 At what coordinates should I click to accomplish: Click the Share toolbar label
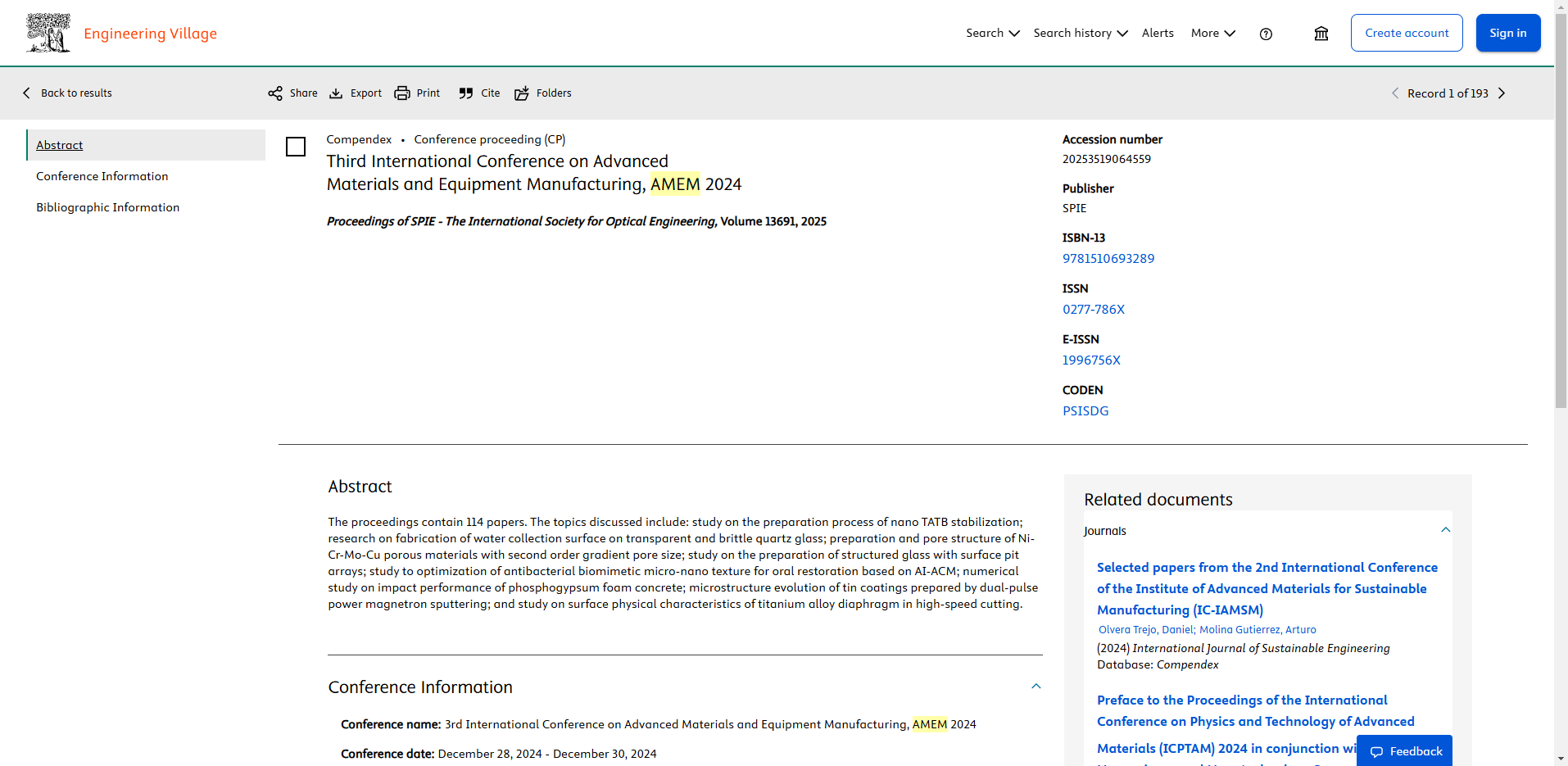coord(303,93)
